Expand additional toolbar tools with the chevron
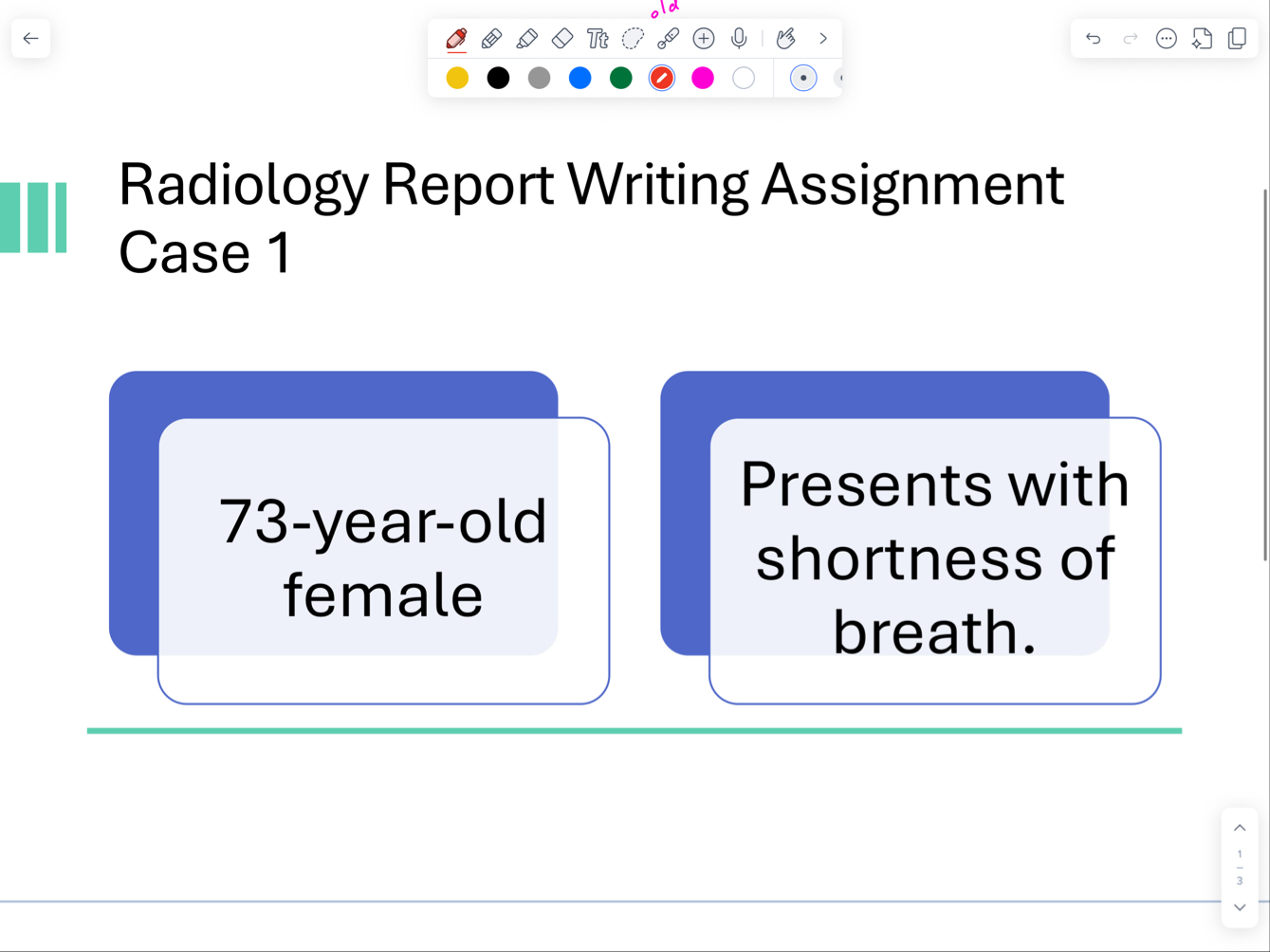1270x952 pixels. click(822, 39)
